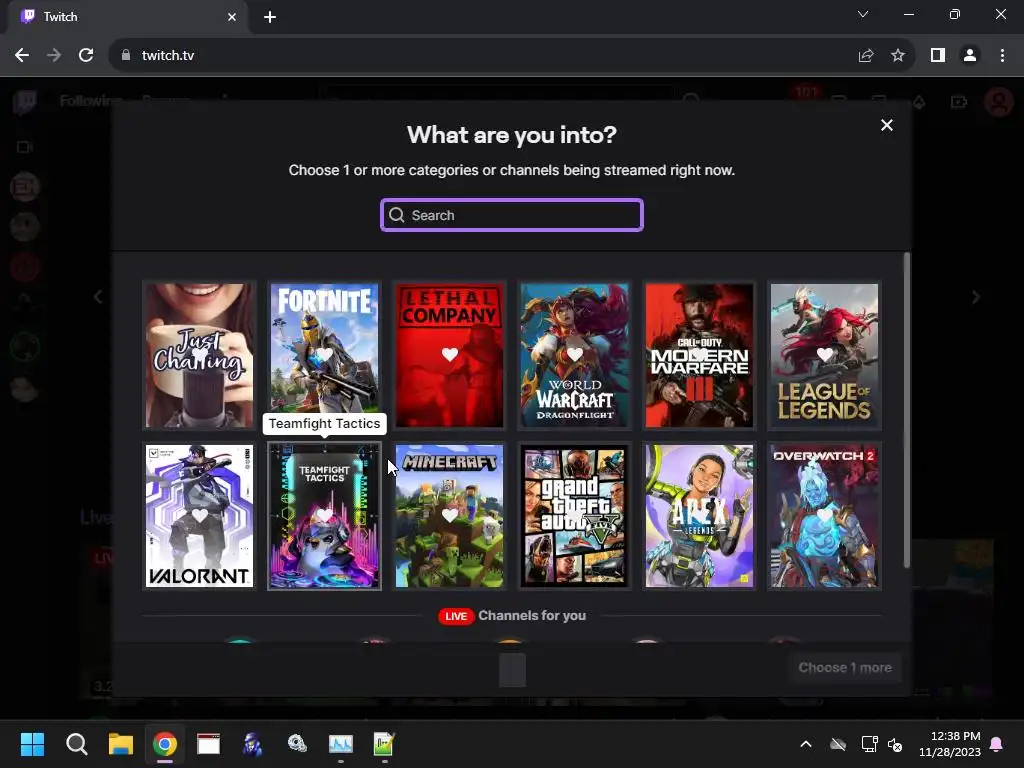Close the What are you into dialog

[886, 125]
